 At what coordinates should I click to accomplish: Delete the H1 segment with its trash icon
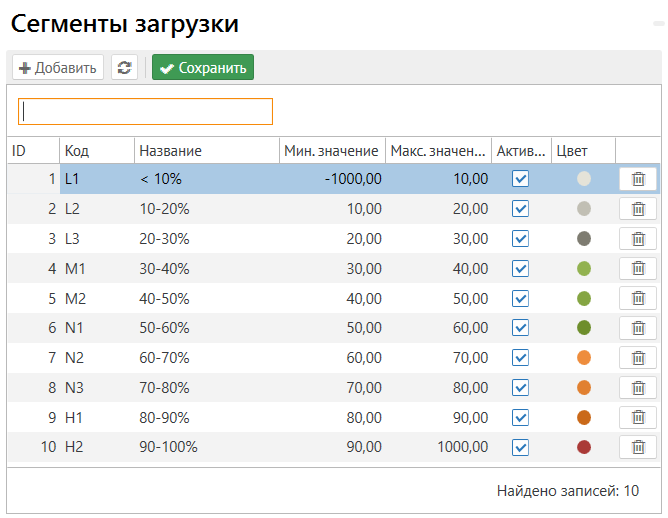[638, 417]
